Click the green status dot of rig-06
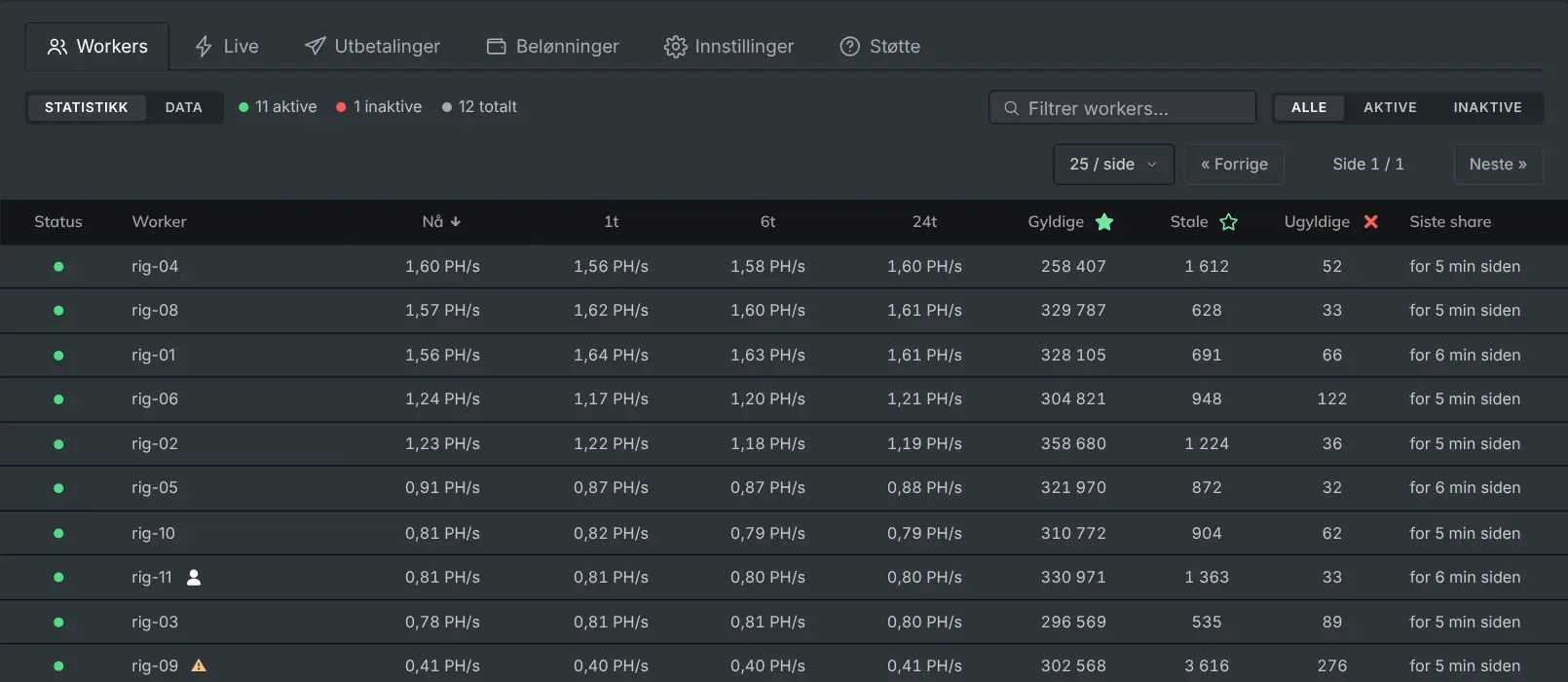1568x682 pixels. (x=58, y=399)
